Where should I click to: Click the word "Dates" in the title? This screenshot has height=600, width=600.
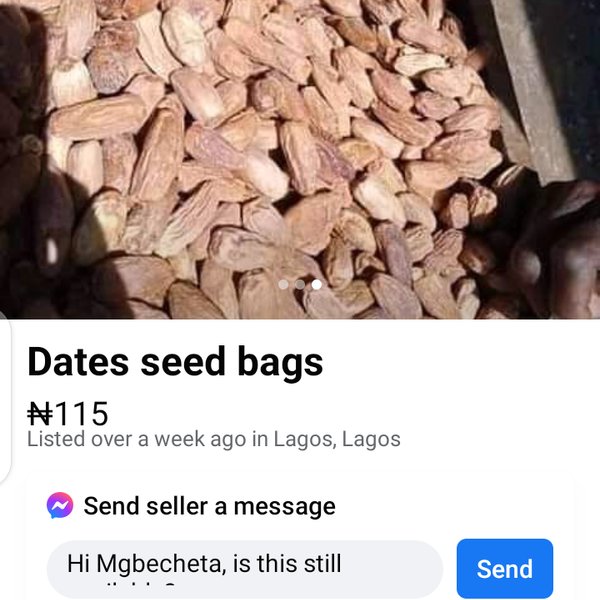click(x=79, y=362)
